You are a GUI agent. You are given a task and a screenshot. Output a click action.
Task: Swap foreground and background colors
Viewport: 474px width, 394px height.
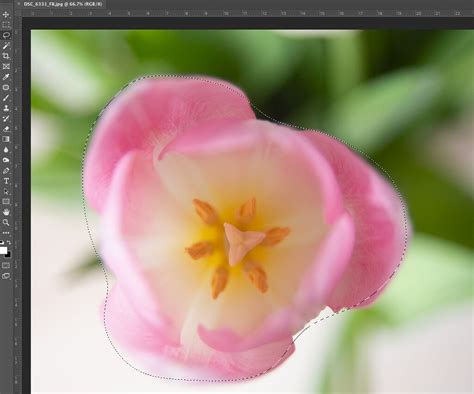point(9,243)
